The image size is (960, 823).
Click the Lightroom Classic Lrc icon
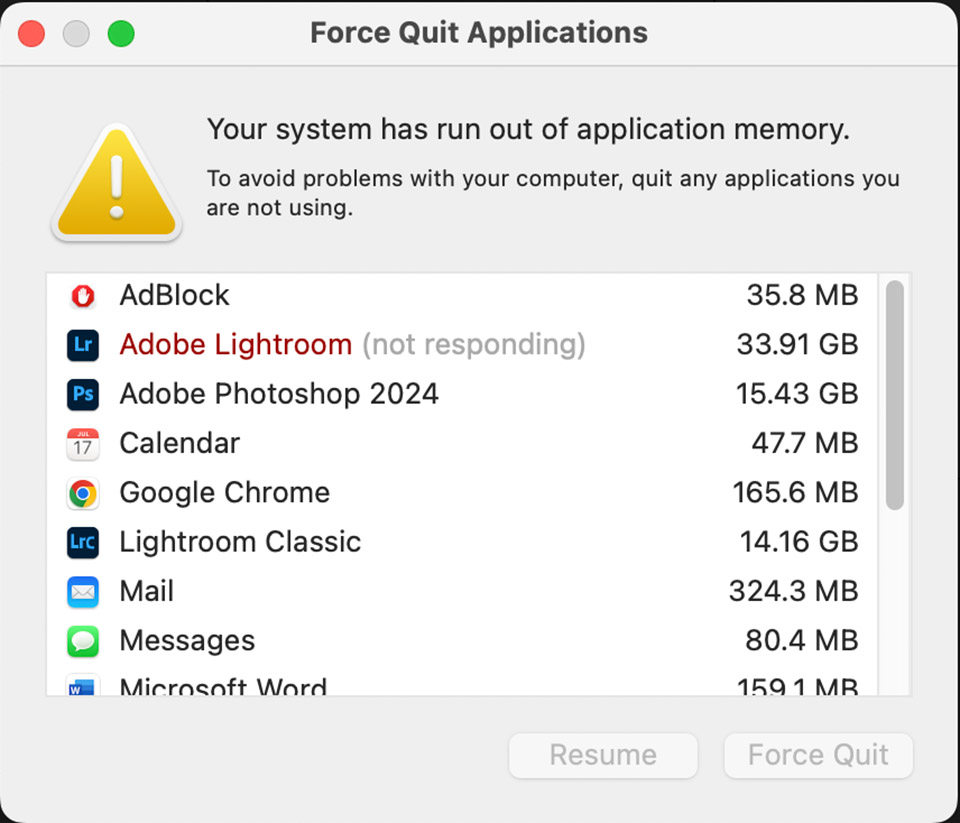click(x=83, y=542)
